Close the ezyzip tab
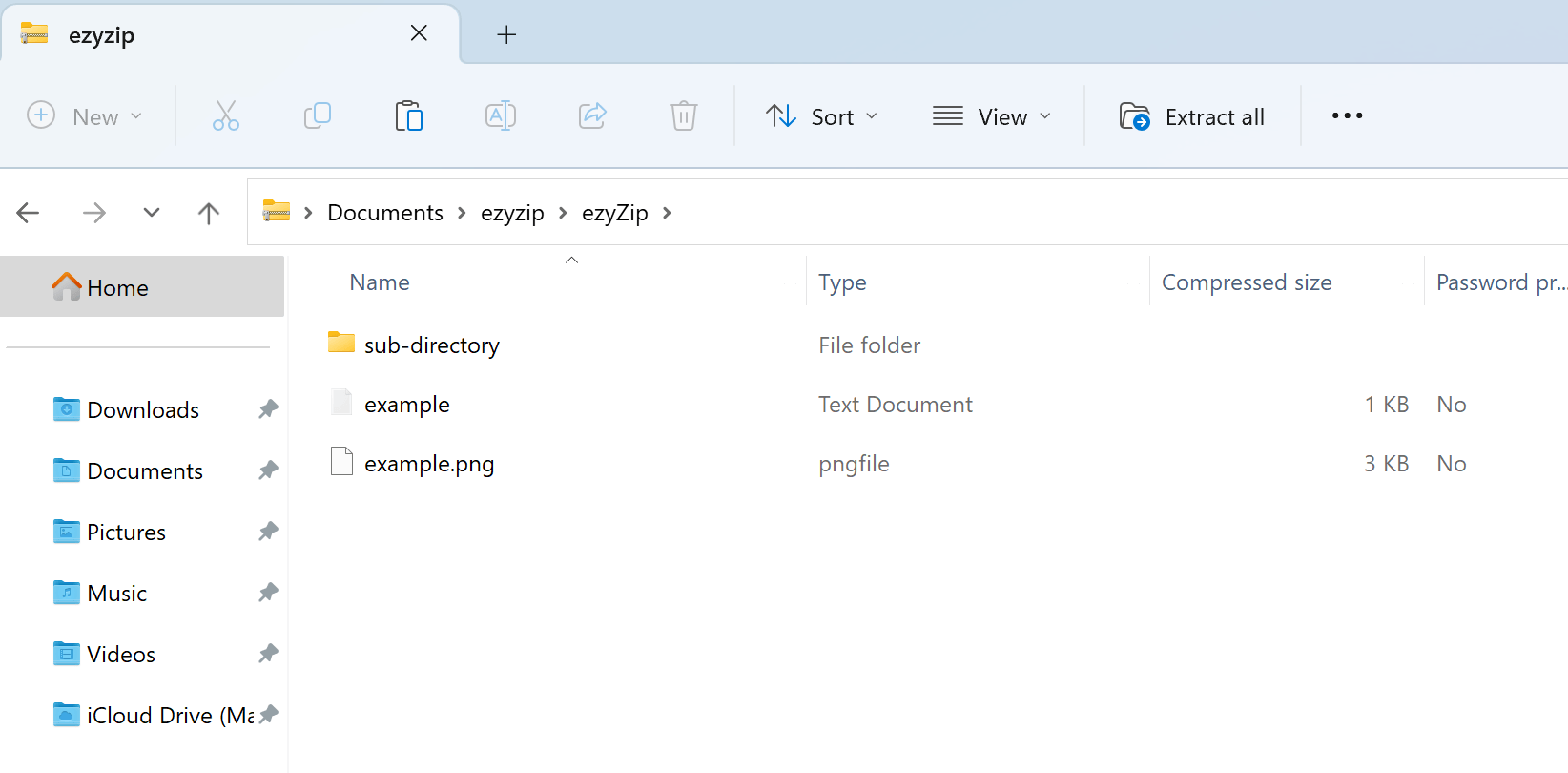 [419, 33]
